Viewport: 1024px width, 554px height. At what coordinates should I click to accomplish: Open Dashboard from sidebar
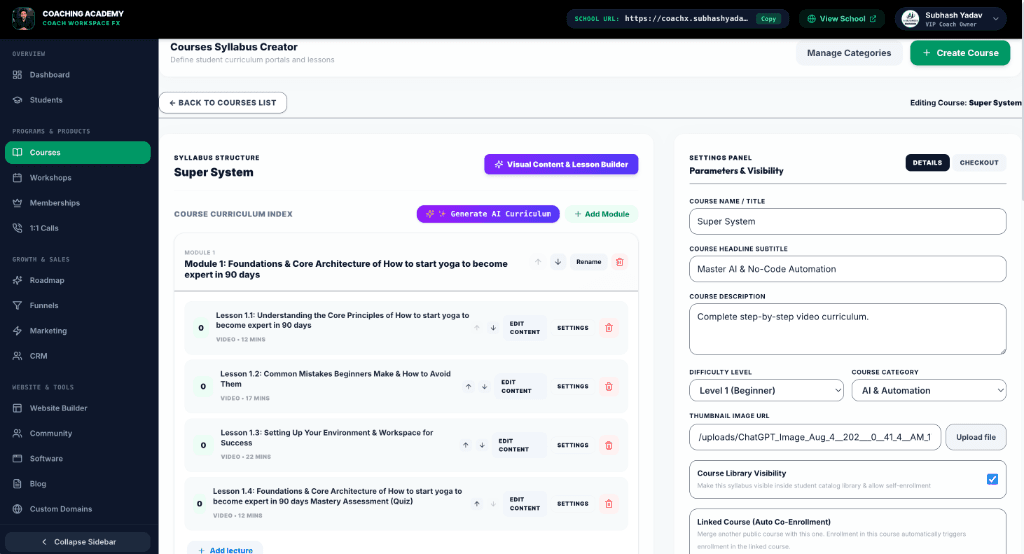point(78,74)
